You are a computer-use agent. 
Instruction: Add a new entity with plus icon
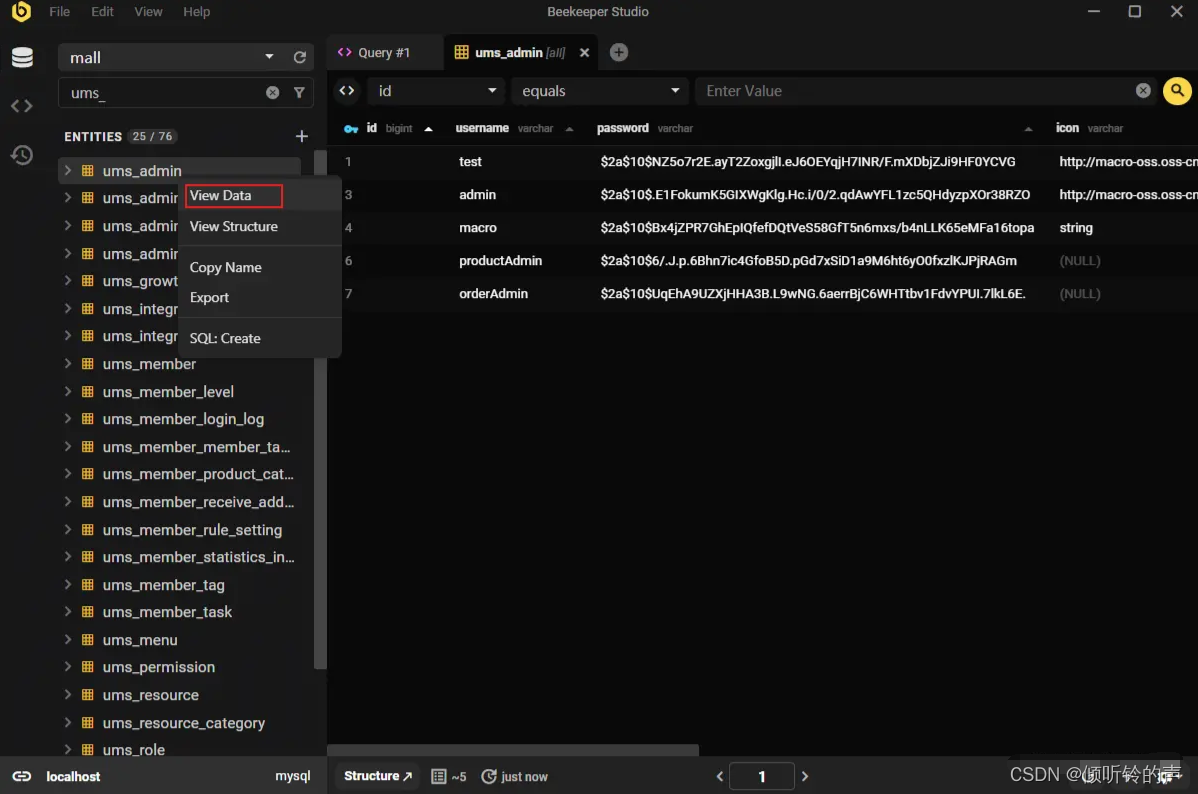point(302,136)
